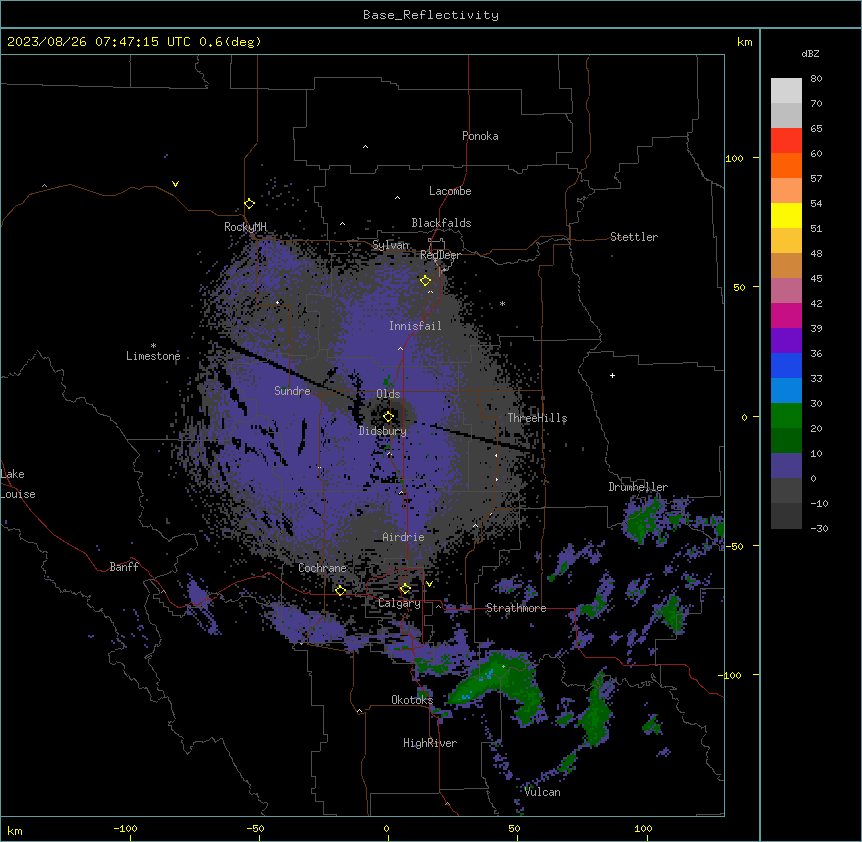
Task: Click the Innisfail label
Action: (415, 326)
